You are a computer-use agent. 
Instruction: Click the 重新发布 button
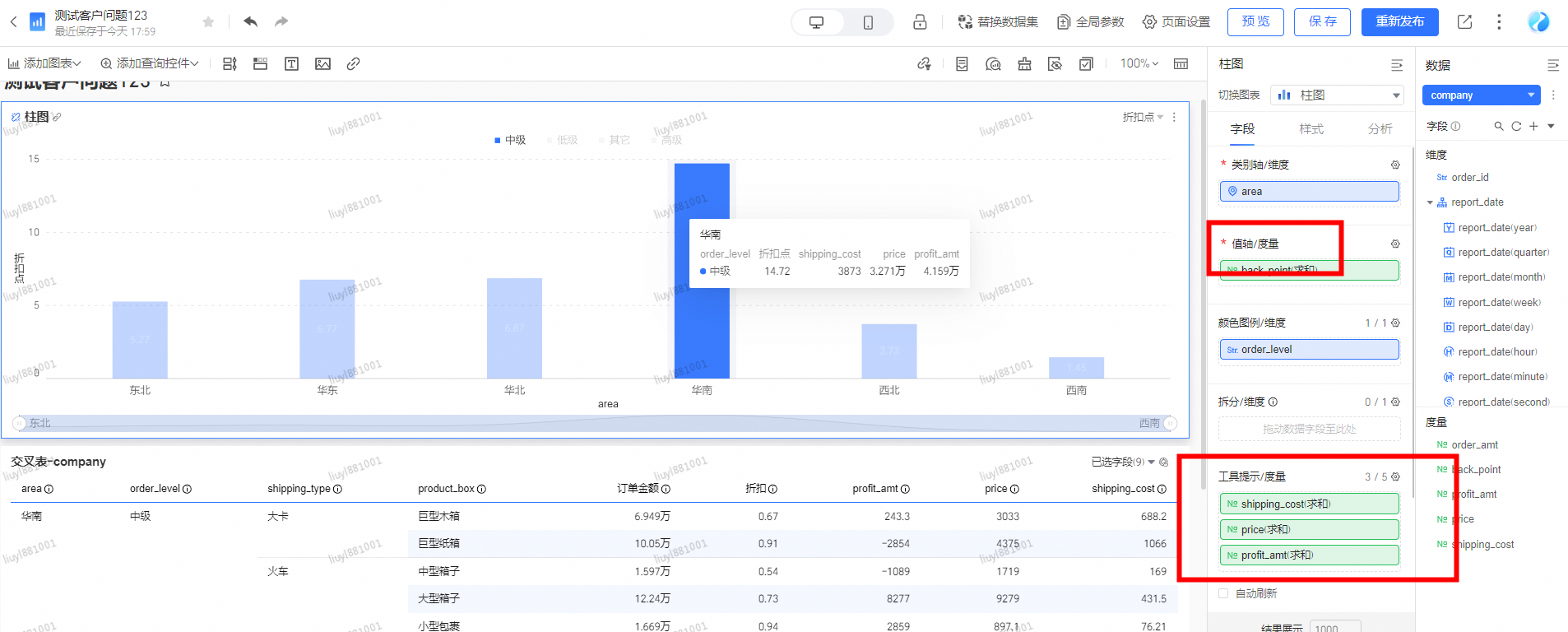pos(1399,22)
